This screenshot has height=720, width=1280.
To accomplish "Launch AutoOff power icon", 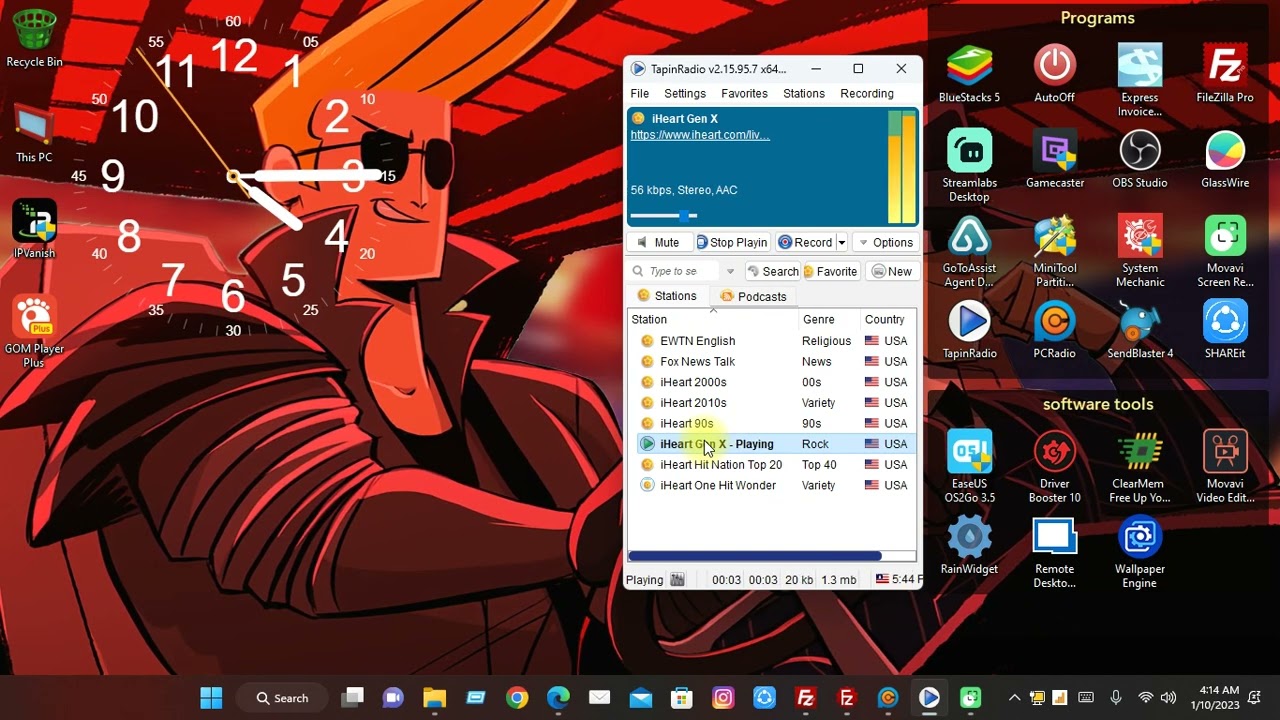I will [1054, 75].
